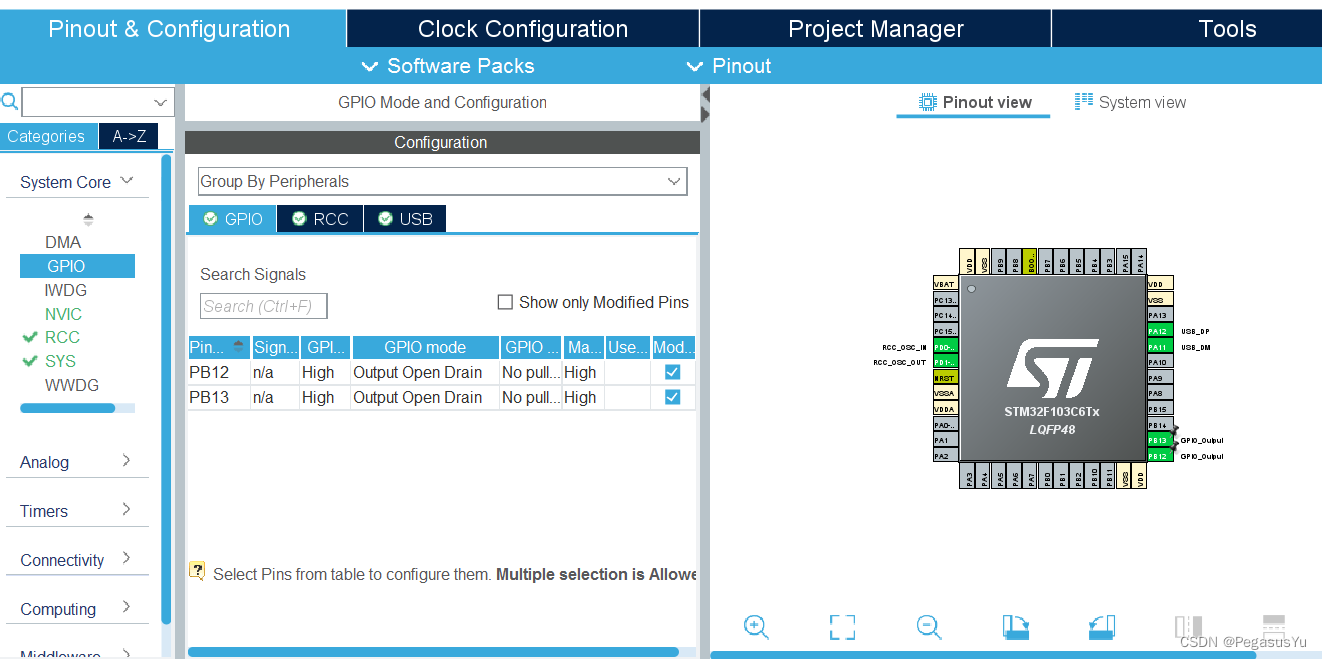The width and height of the screenshot is (1322, 659).
Task: Rotate the chip clockwise
Action: [1016, 627]
